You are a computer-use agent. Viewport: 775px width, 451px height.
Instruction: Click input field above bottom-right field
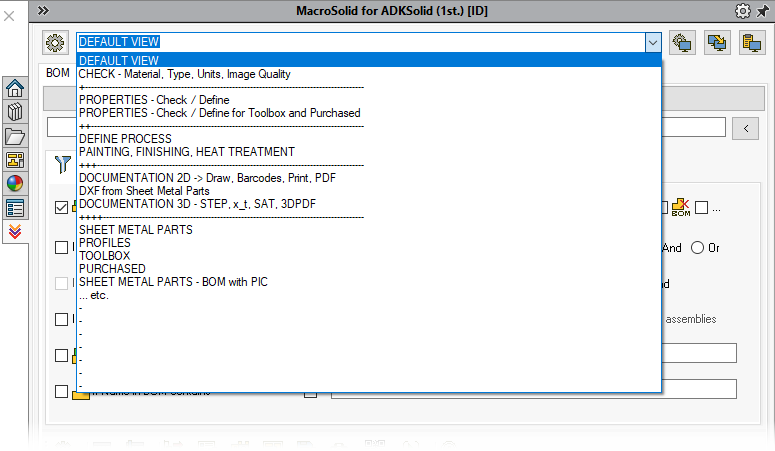click(699, 353)
